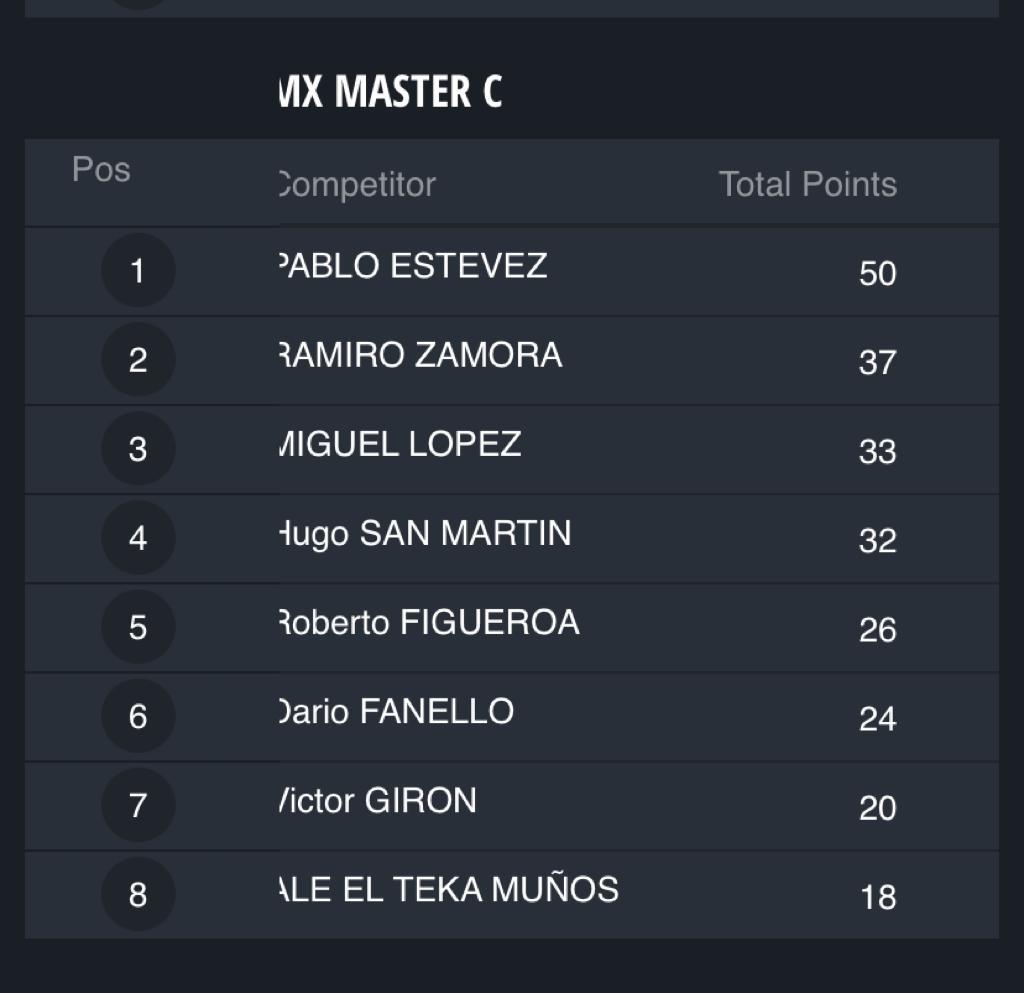View Hugo San Martin's entry
Image resolution: width=1024 pixels, height=993 pixels.
pyautogui.click(x=424, y=533)
